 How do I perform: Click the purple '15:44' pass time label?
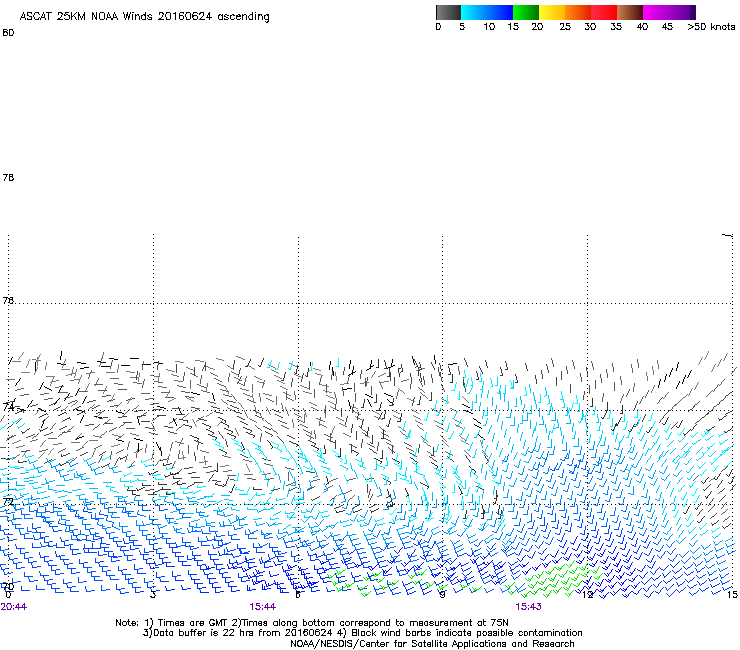coord(263,607)
